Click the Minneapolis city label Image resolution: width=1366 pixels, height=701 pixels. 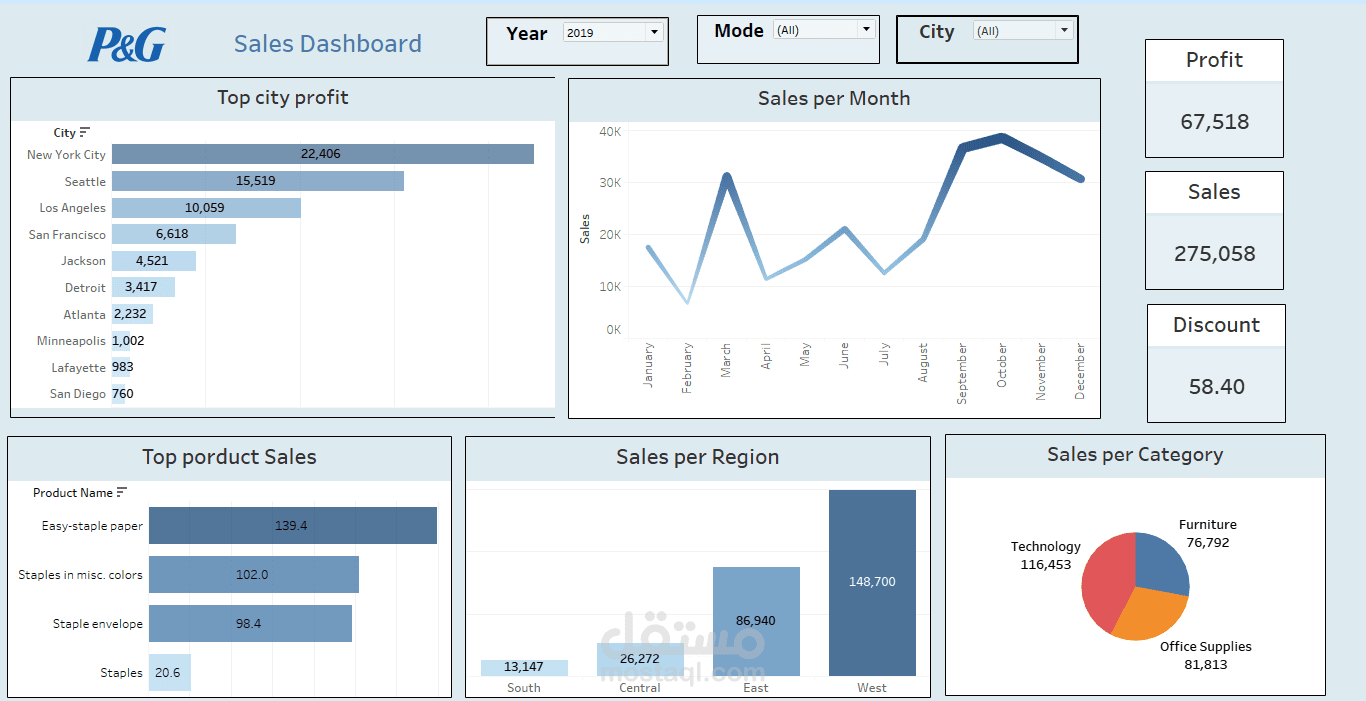click(71, 341)
